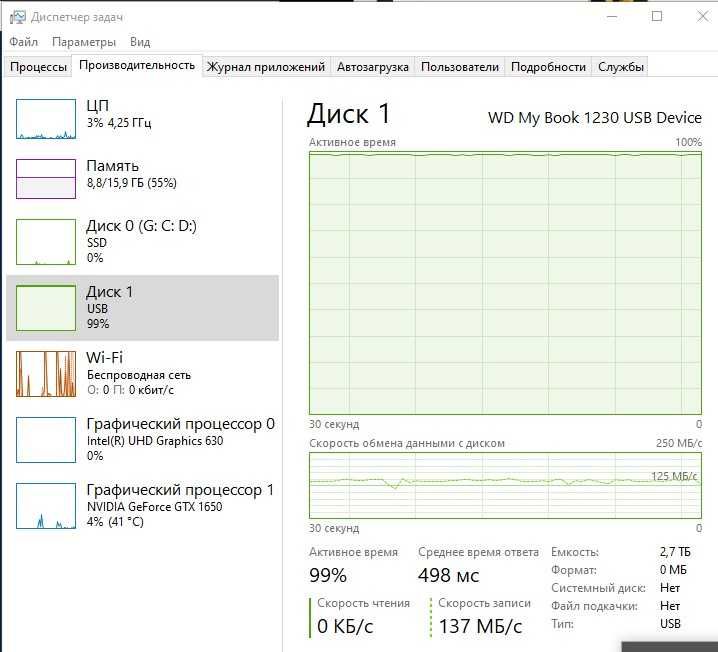Viewport: 718px width, 652px height.
Task: Open the Вид menu
Action: (x=140, y=42)
